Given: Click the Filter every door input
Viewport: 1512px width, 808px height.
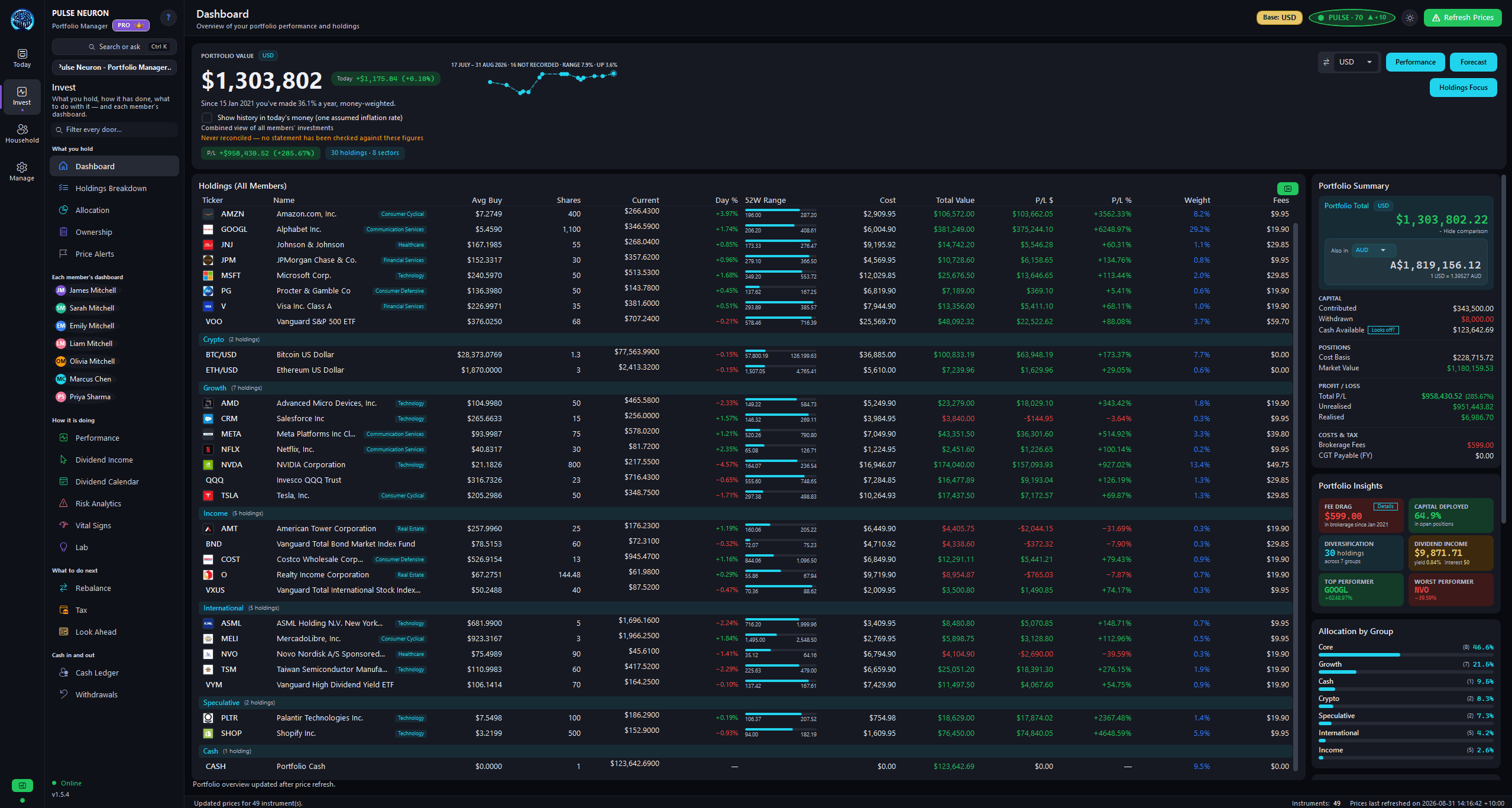Looking at the screenshot, I should click(115, 130).
